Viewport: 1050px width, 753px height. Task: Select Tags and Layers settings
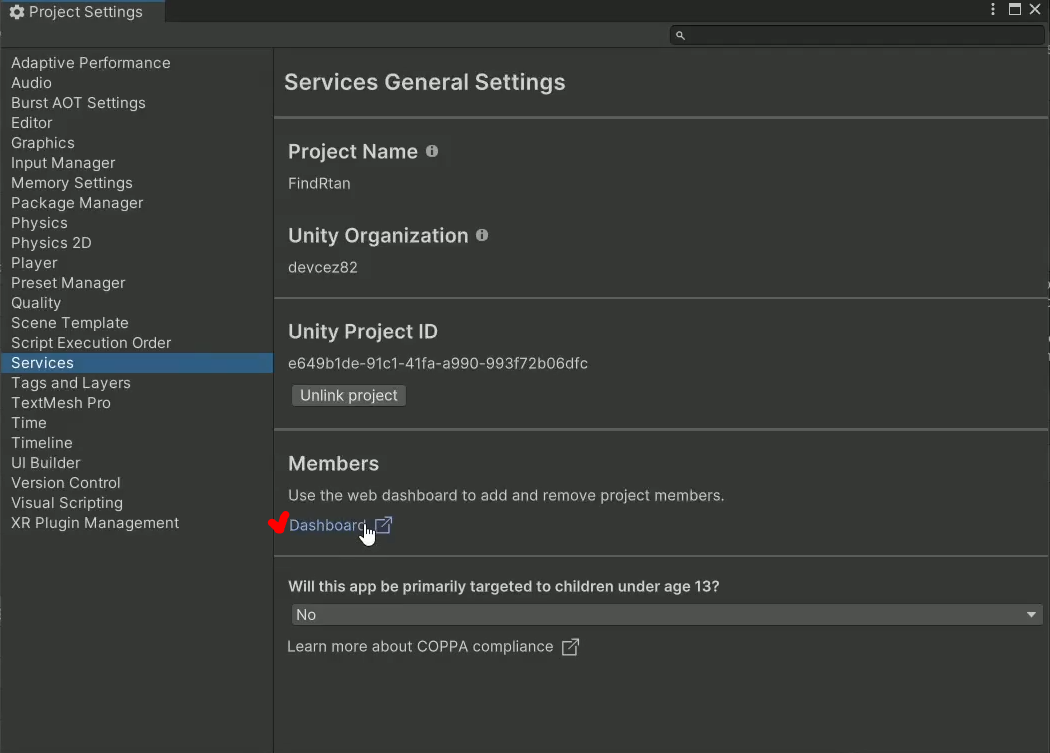click(x=71, y=383)
